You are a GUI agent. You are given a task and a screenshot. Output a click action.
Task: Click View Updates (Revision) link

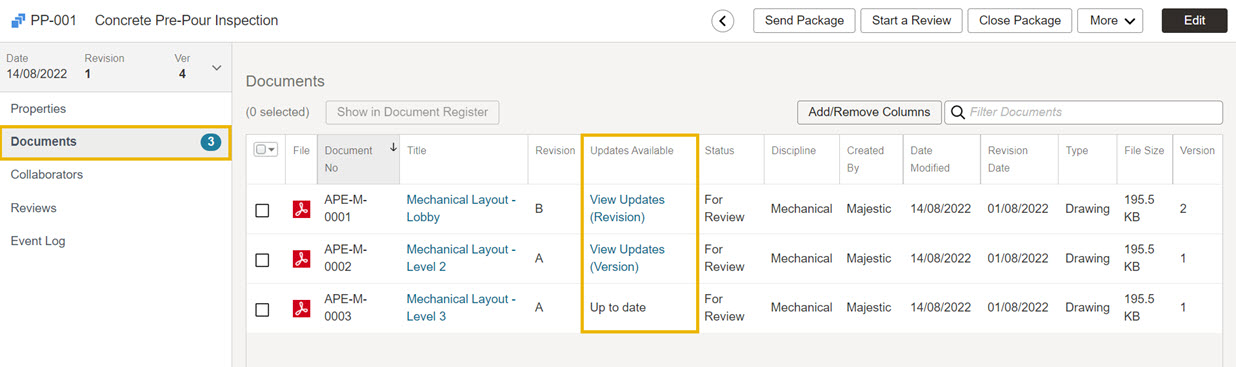point(627,208)
